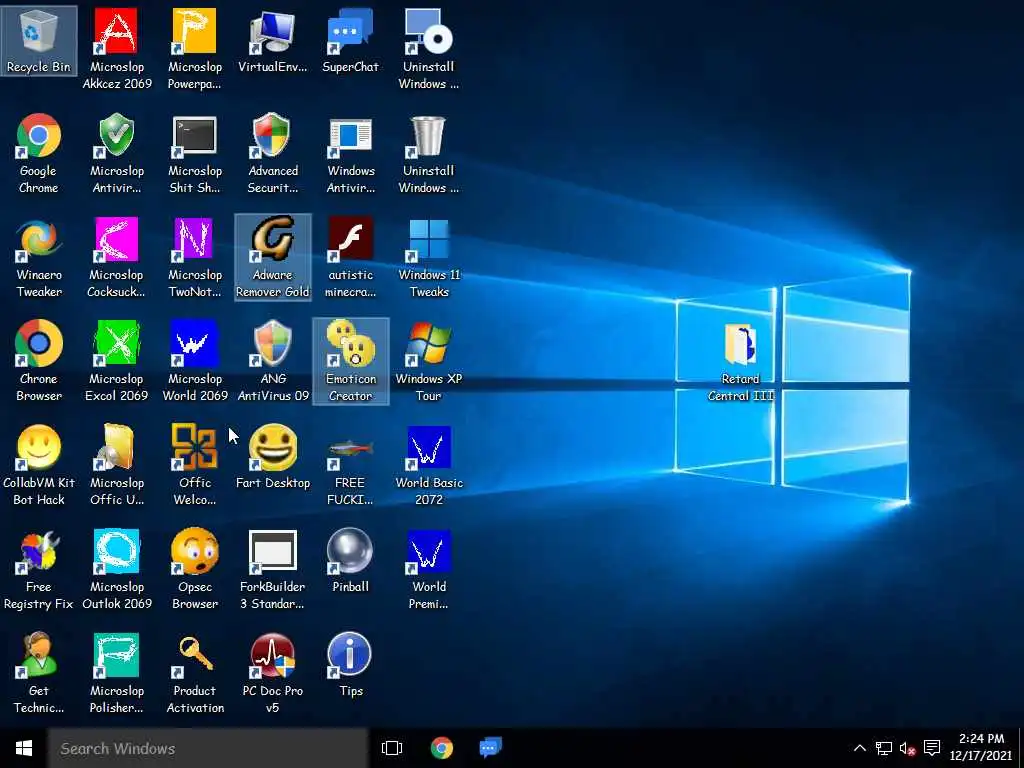
Task: Click the Adware Remover Gold icon
Action: [273, 257]
